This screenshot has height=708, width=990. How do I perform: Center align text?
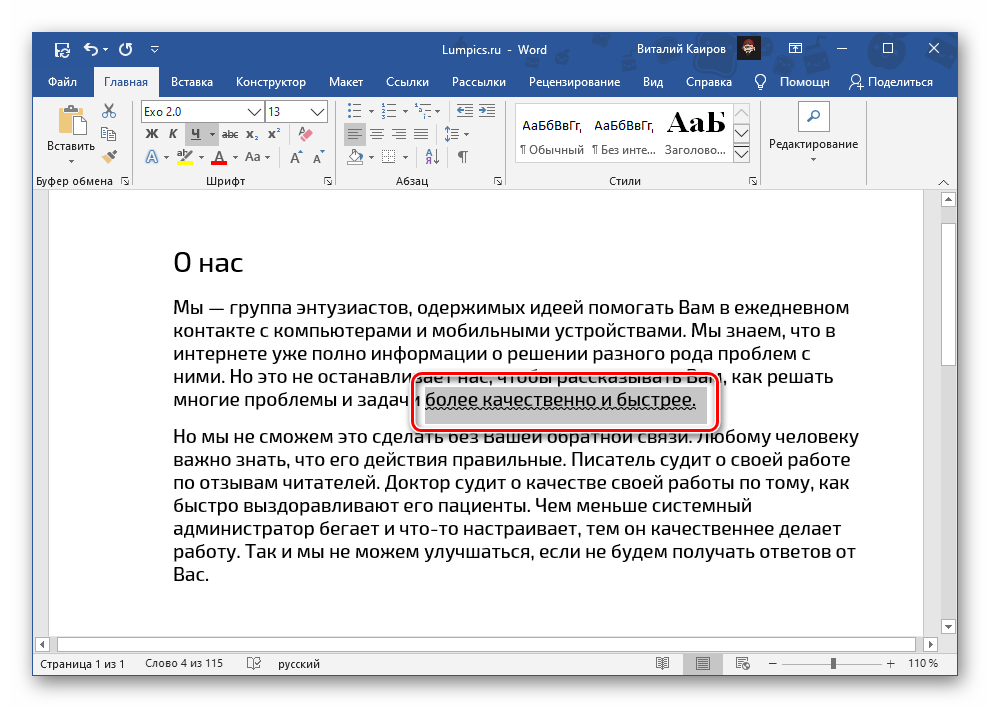(x=377, y=134)
